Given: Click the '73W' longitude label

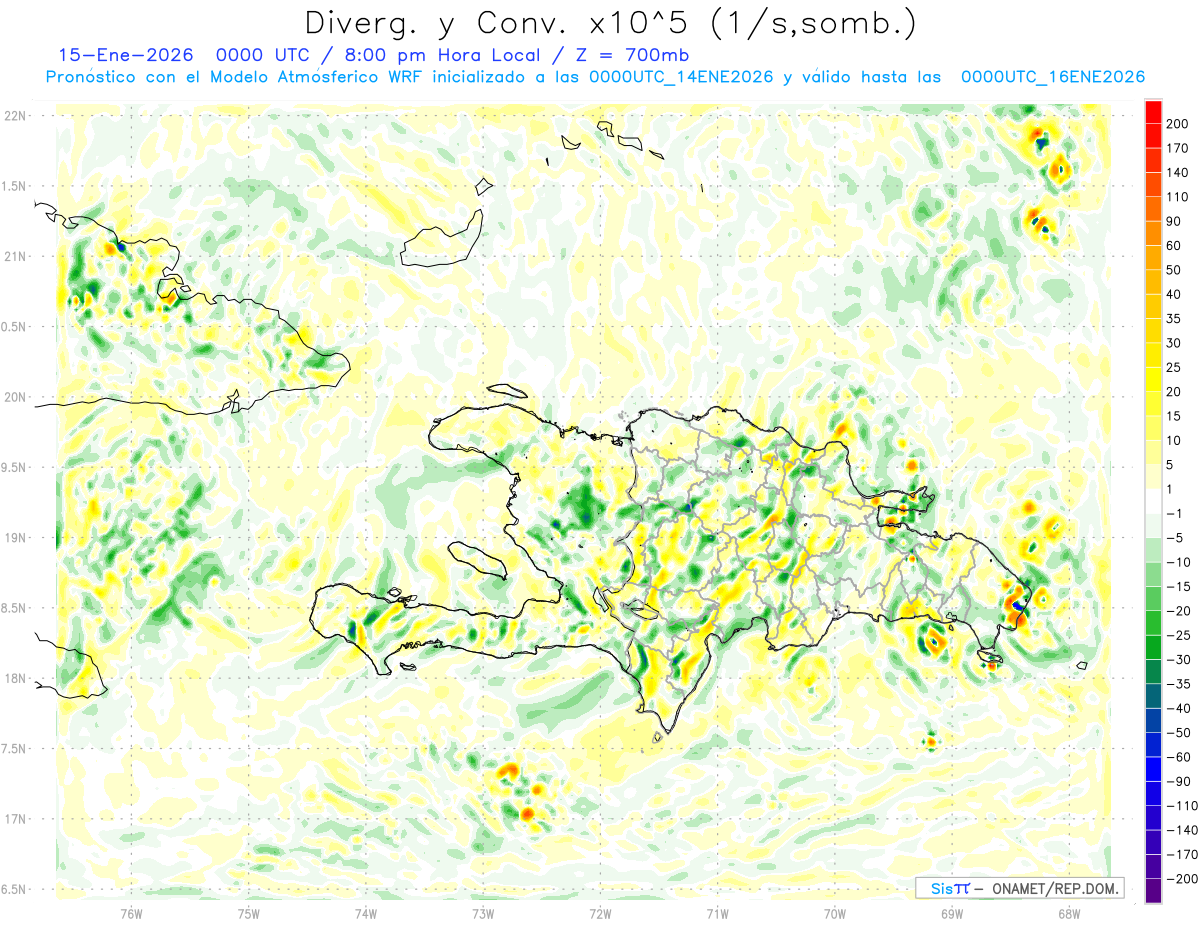Looking at the screenshot, I should click(x=483, y=913).
